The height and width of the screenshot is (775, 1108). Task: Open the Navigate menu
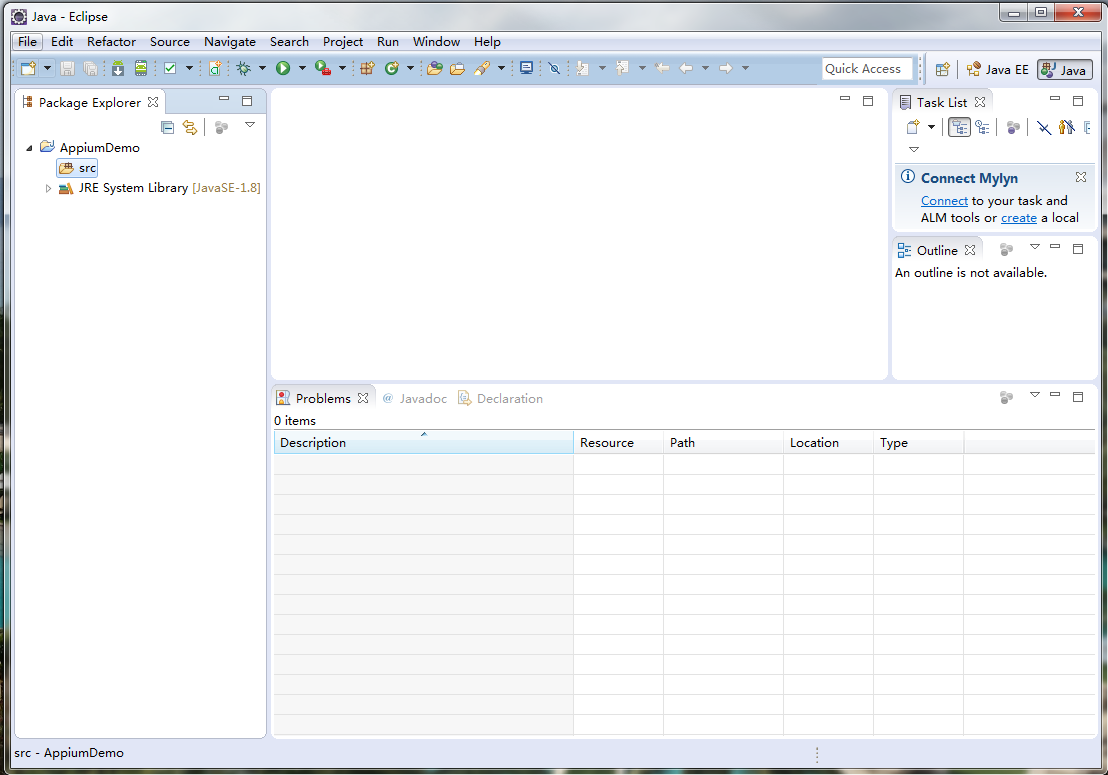[230, 42]
